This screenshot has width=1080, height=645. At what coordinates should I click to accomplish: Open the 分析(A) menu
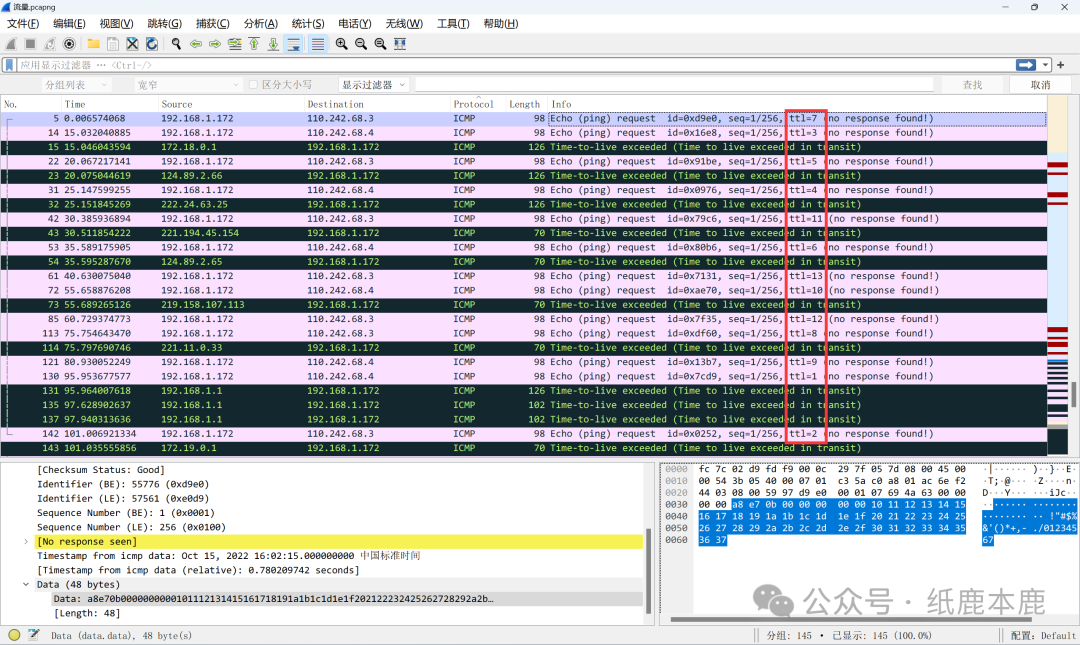tap(261, 23)
